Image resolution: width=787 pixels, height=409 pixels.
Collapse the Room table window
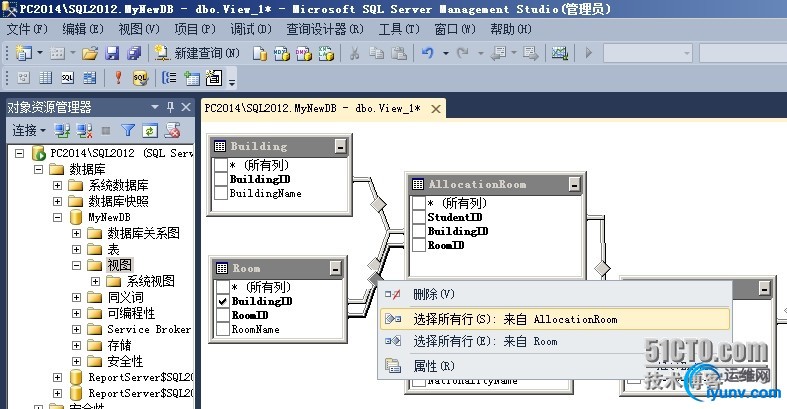[336, 268]
